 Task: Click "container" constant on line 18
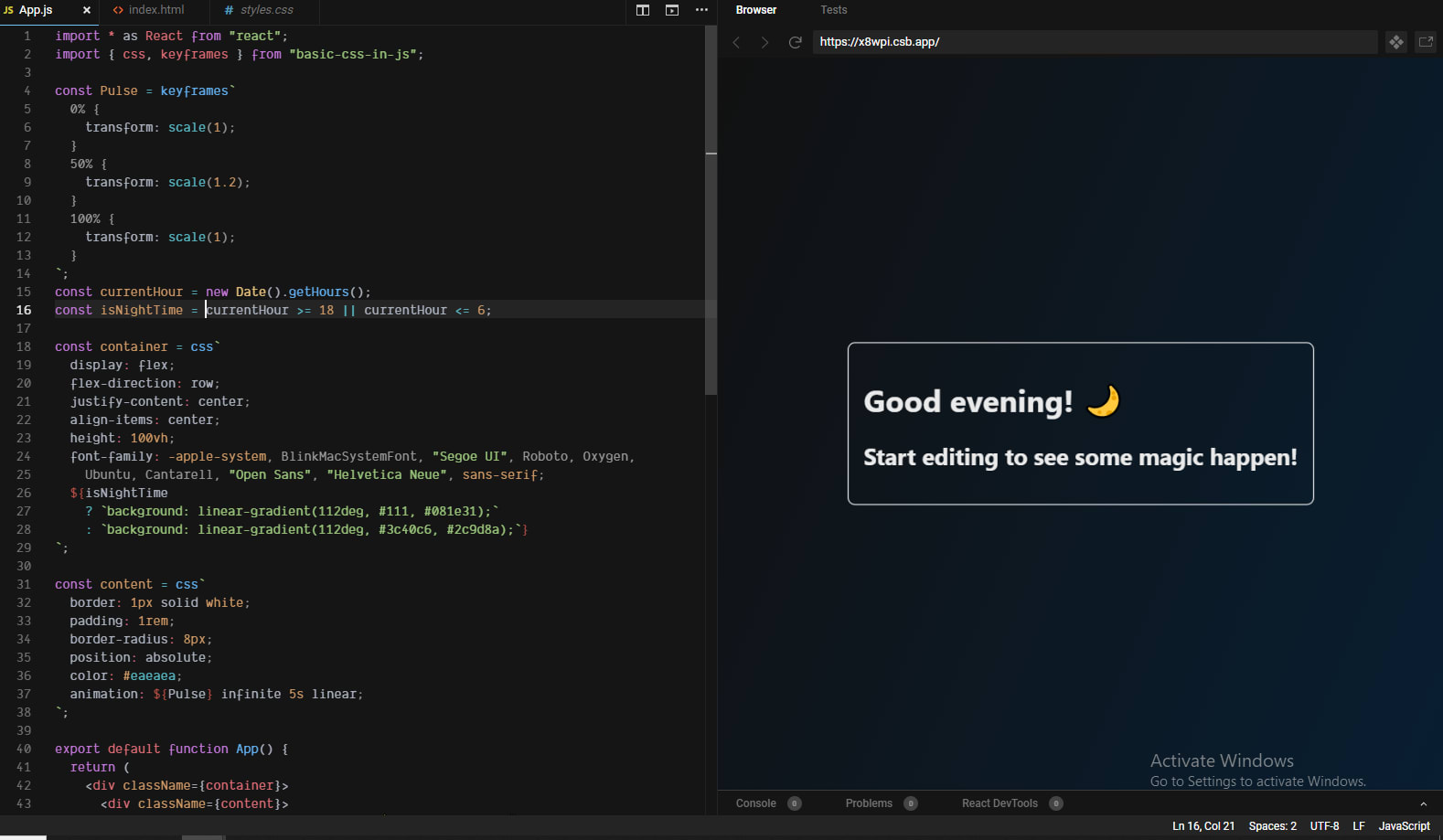click(x=134, y=346)
